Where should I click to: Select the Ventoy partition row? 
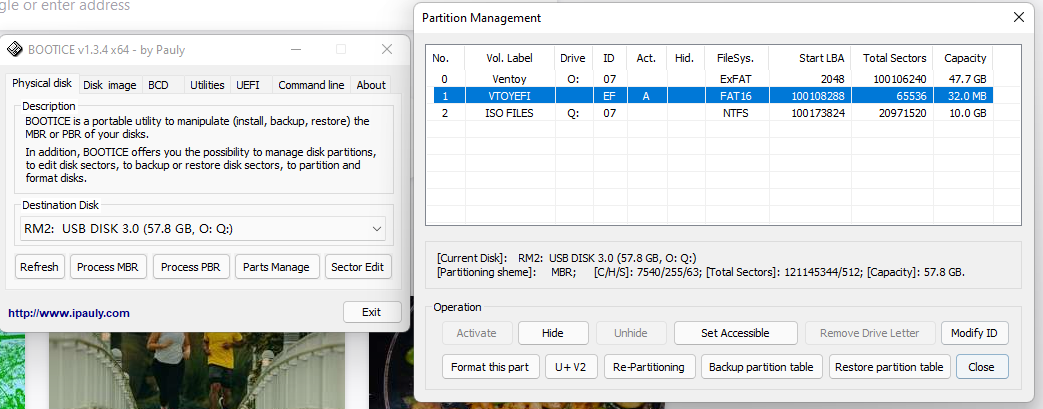[x=710, y=79]
